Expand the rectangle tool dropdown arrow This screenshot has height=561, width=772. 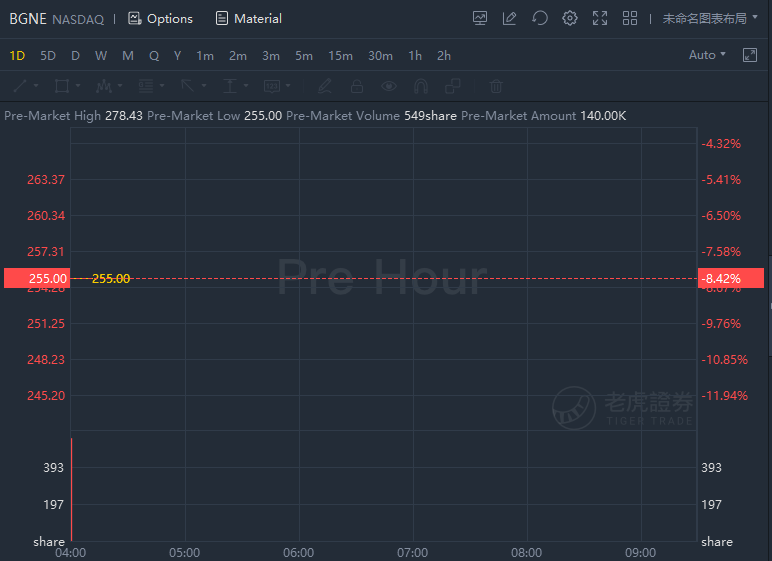tap(78, 86)
